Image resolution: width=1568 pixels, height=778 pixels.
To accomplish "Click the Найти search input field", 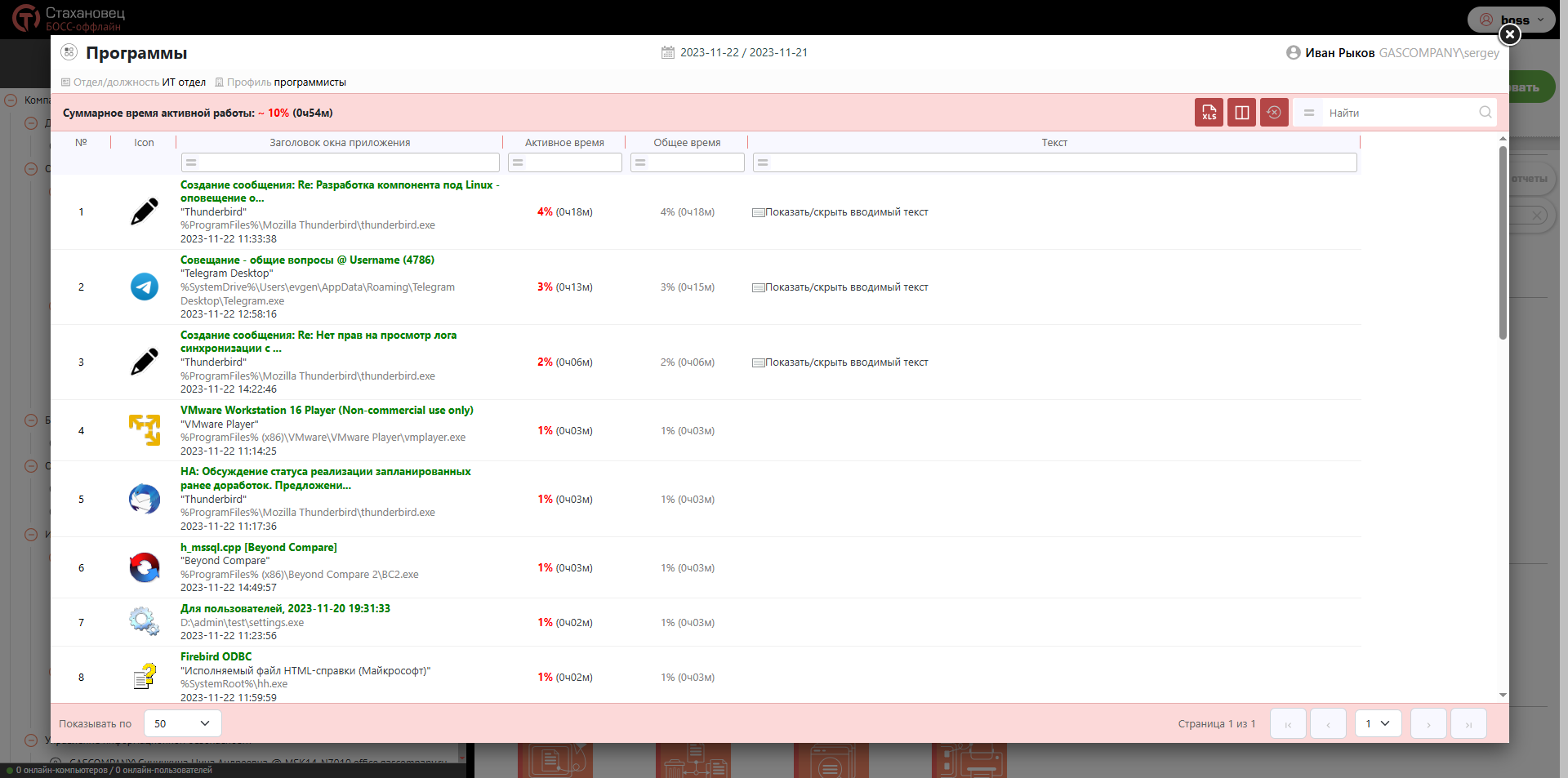I will click(x=1400, y=113).
